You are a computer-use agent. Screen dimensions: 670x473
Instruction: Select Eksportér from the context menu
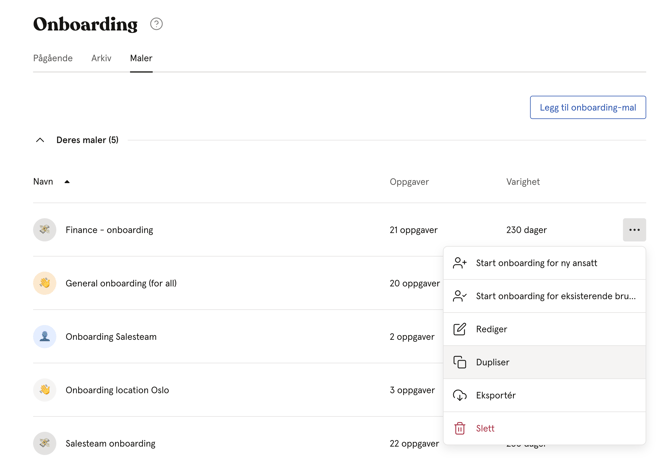[x=544, y=395]
